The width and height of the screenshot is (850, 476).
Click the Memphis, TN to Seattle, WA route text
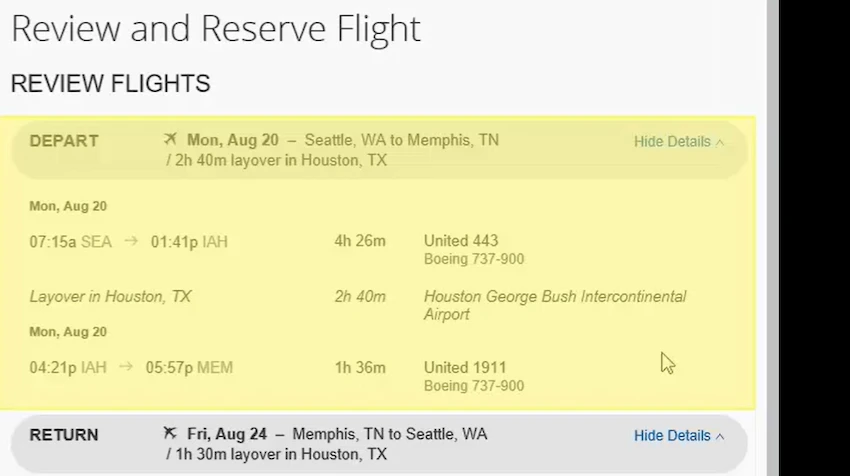(x=390, y=434)
